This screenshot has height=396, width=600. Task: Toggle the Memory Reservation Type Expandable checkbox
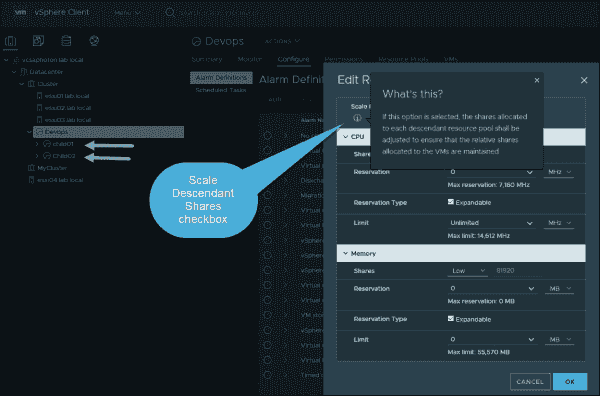(451, 319)
